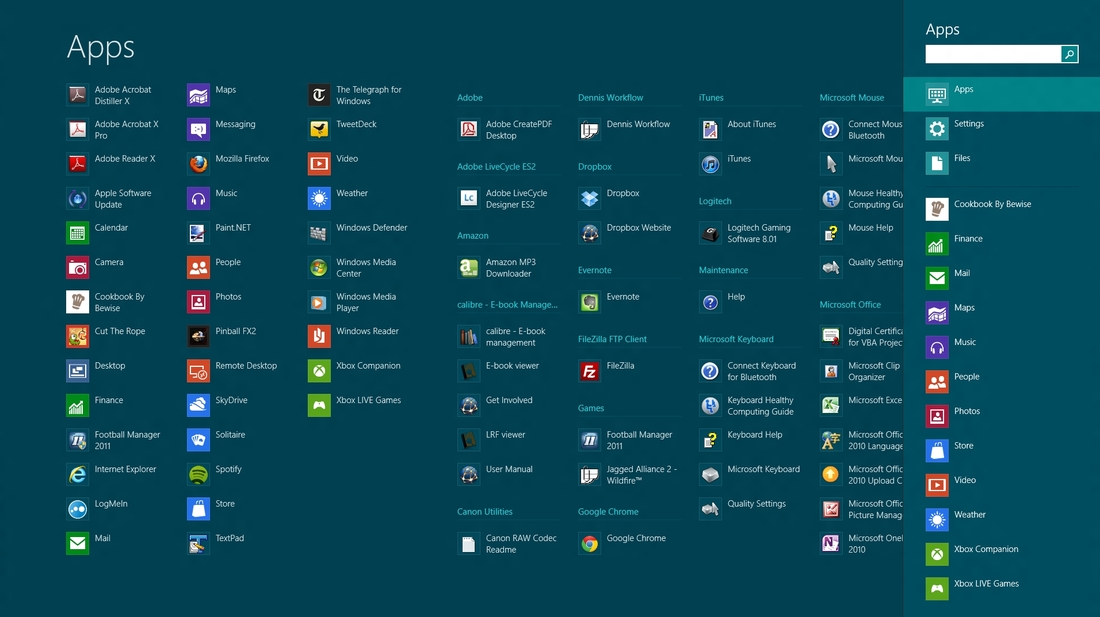Click the Microsoft Clip Organizer entry
The width and height of the screenshot is (1100, 617).
861,371
